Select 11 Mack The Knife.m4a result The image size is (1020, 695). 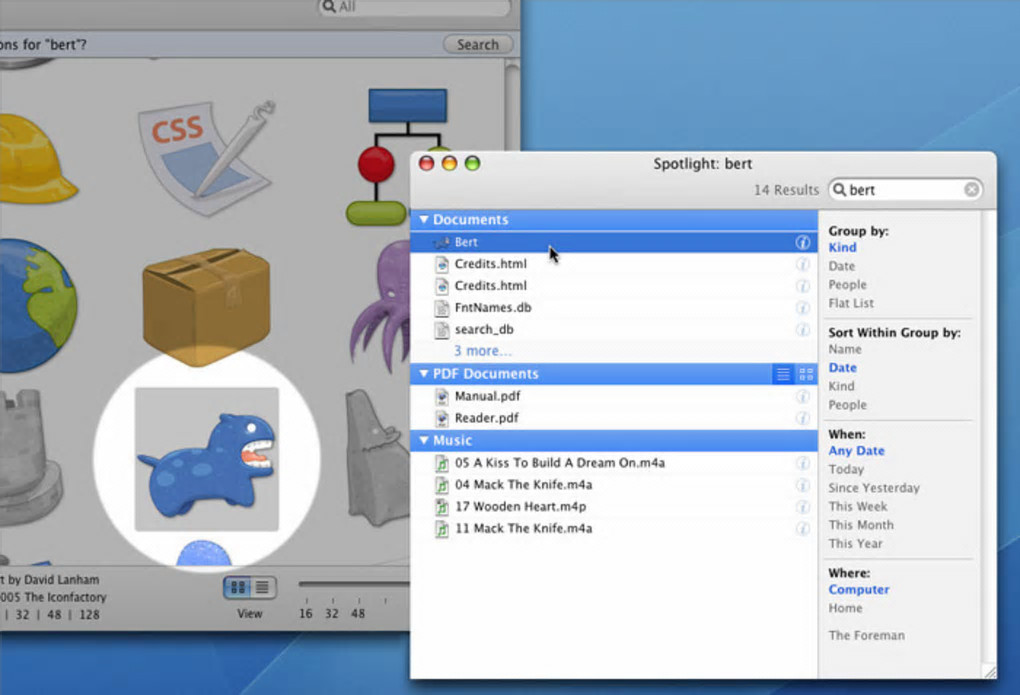(x=613, y=528)
